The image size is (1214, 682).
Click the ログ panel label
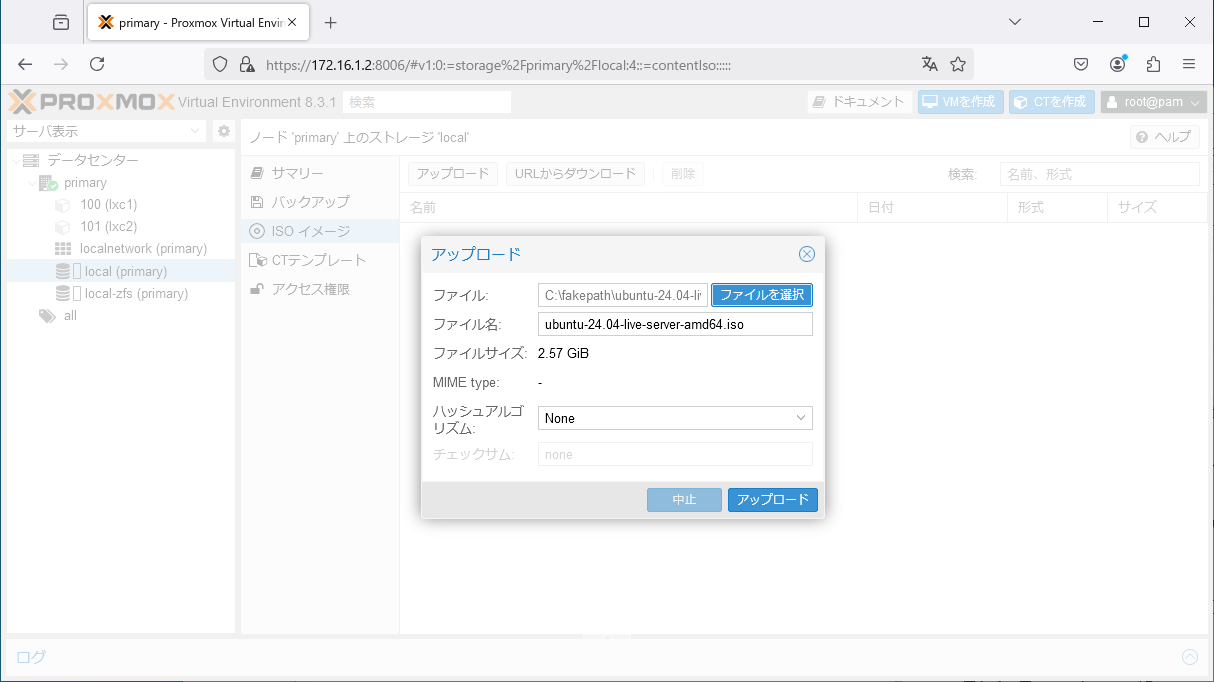coord(31,657)
